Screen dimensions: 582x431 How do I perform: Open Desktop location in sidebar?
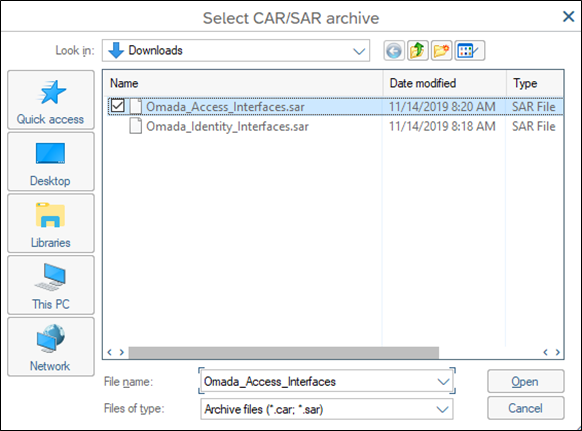click(x=51, y=161)
